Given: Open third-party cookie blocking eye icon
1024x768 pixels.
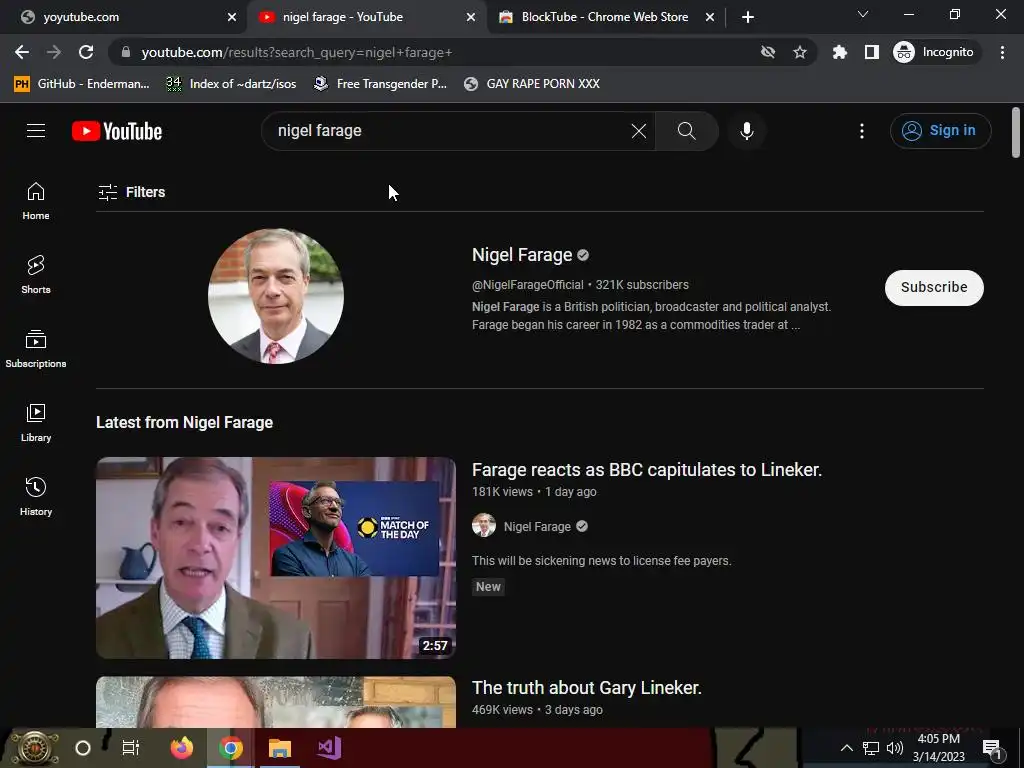Looking at the screenshot, I should pos(768,52).
